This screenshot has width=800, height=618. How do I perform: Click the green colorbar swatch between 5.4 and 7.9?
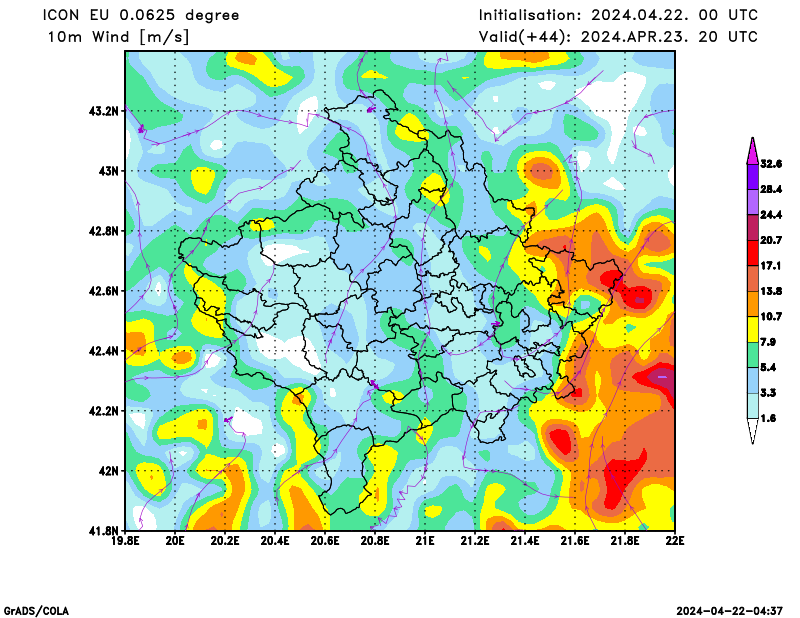753,355
